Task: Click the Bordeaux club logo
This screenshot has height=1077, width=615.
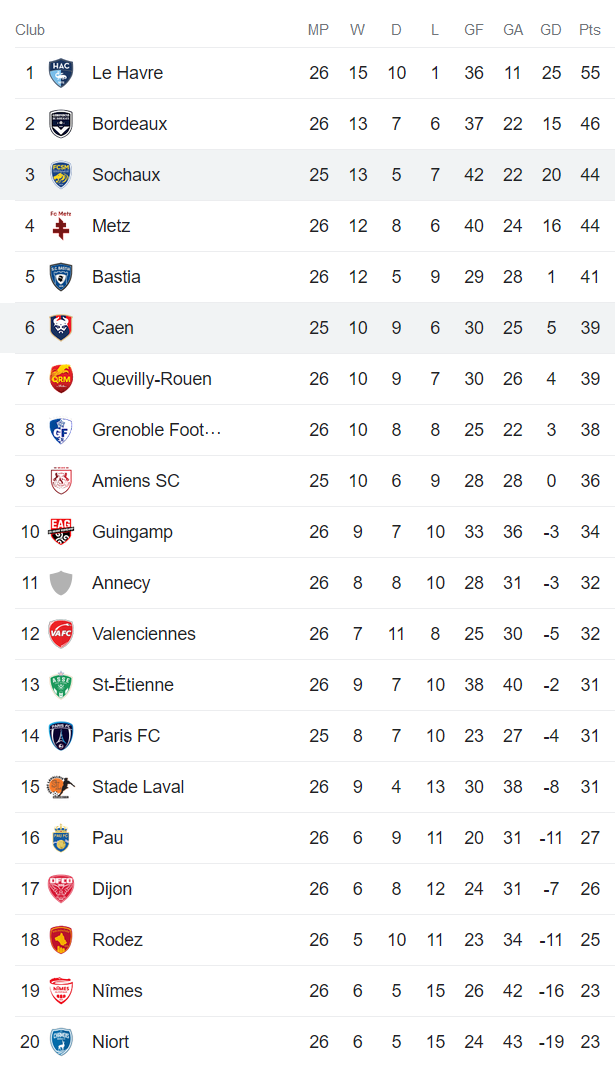Action: click(61, 124)
